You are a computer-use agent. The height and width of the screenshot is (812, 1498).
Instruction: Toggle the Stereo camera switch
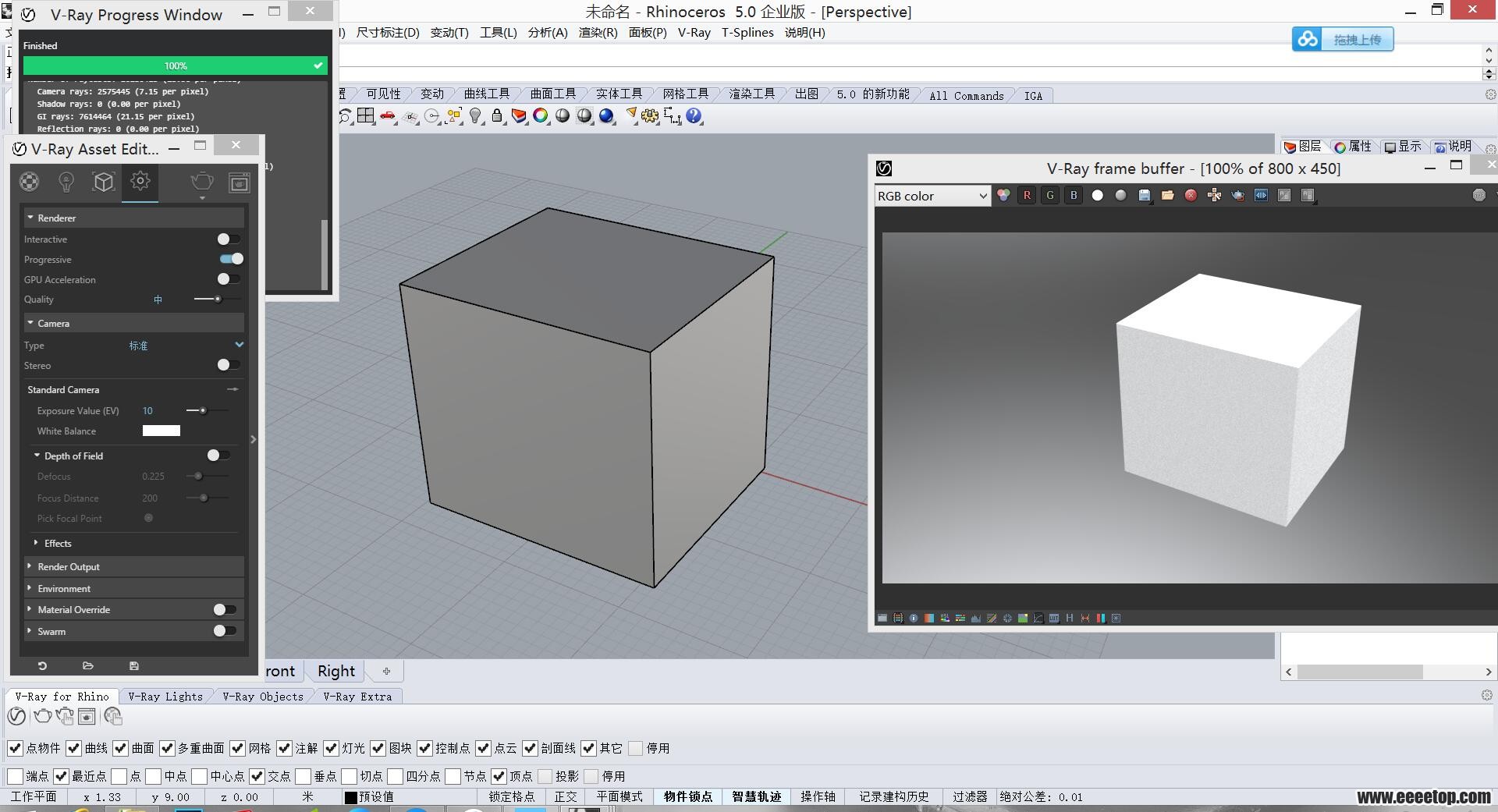pos(229,364)
